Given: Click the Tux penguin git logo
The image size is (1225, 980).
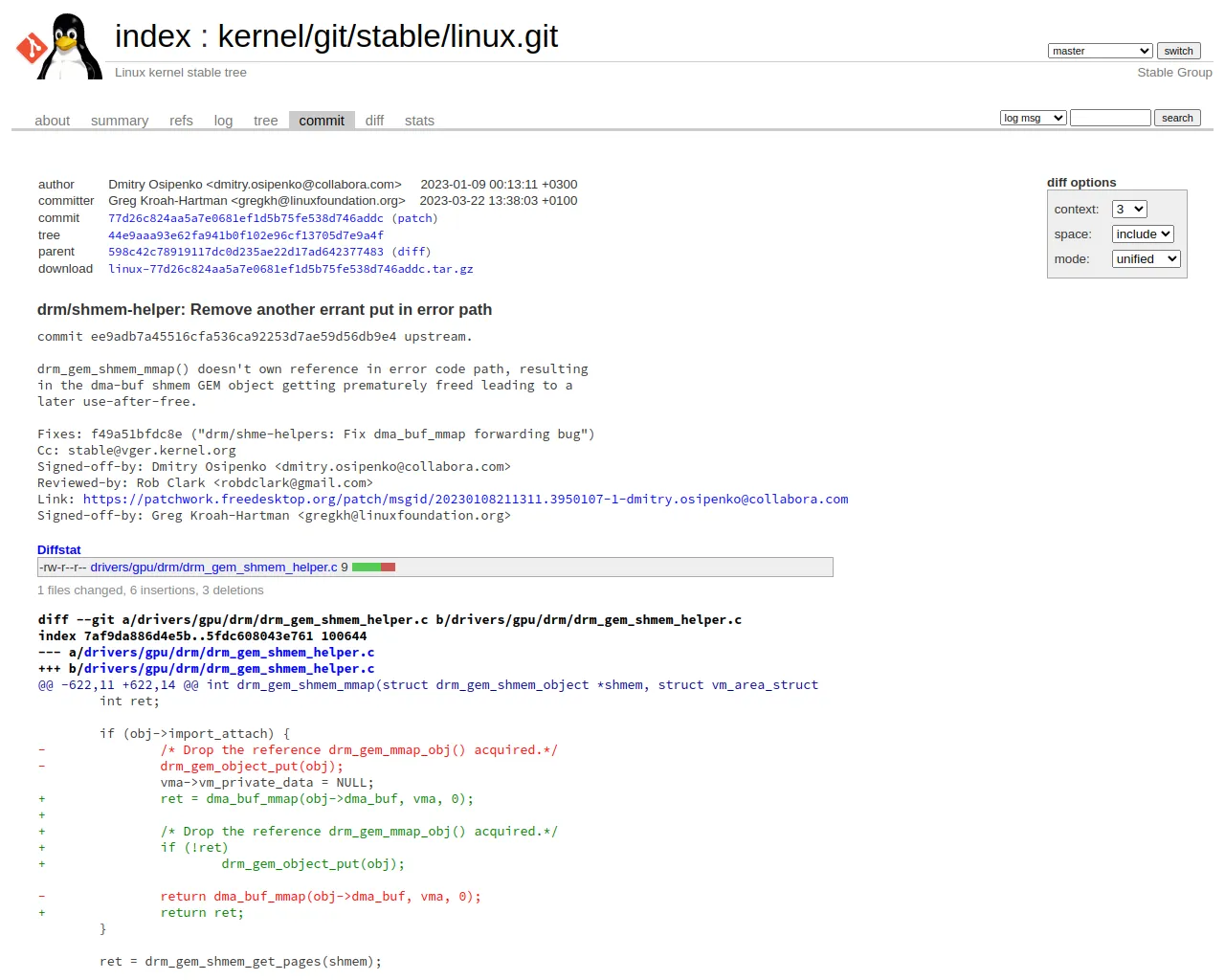Looking at the screenshot, I should [x=58, y=46].
